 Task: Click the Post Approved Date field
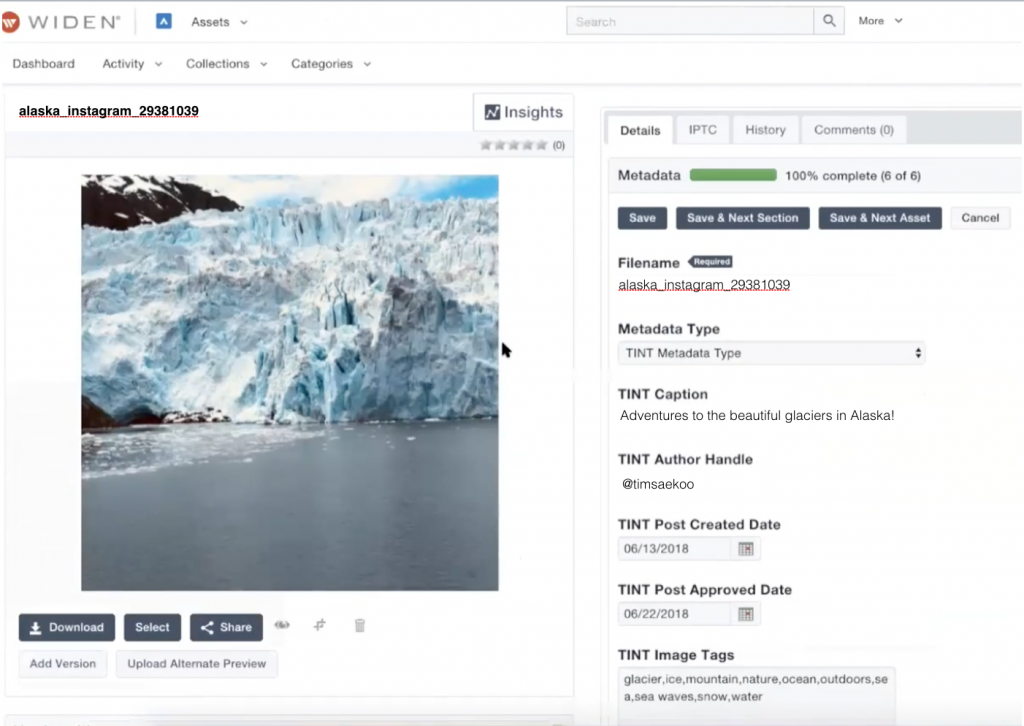click(674, 614)
